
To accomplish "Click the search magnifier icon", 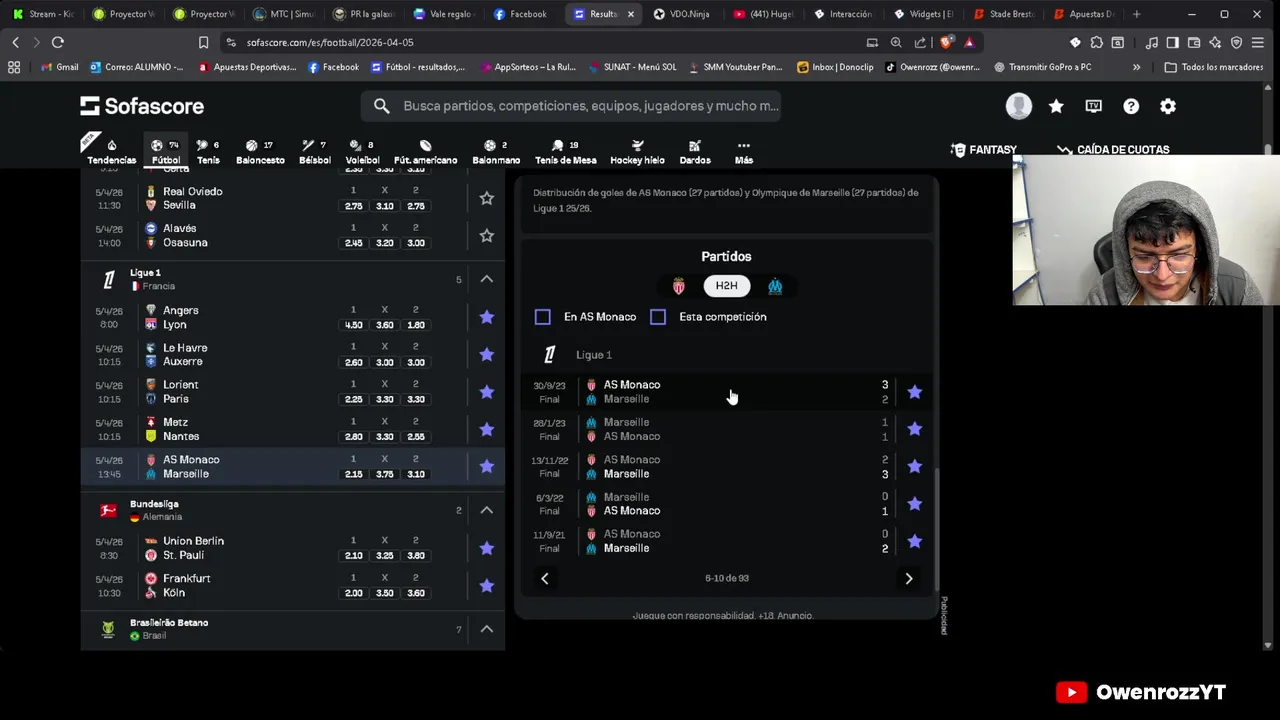I will coord(382,106).
